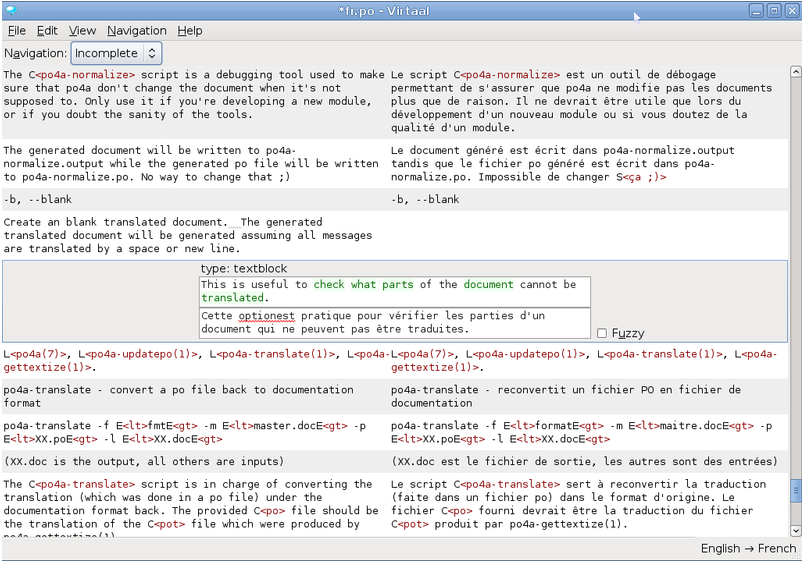The height and width of the screenshot is (561, 802).
Task: Click the translation field starting 'Cette optionest'
Action: [x=394, y=323]
